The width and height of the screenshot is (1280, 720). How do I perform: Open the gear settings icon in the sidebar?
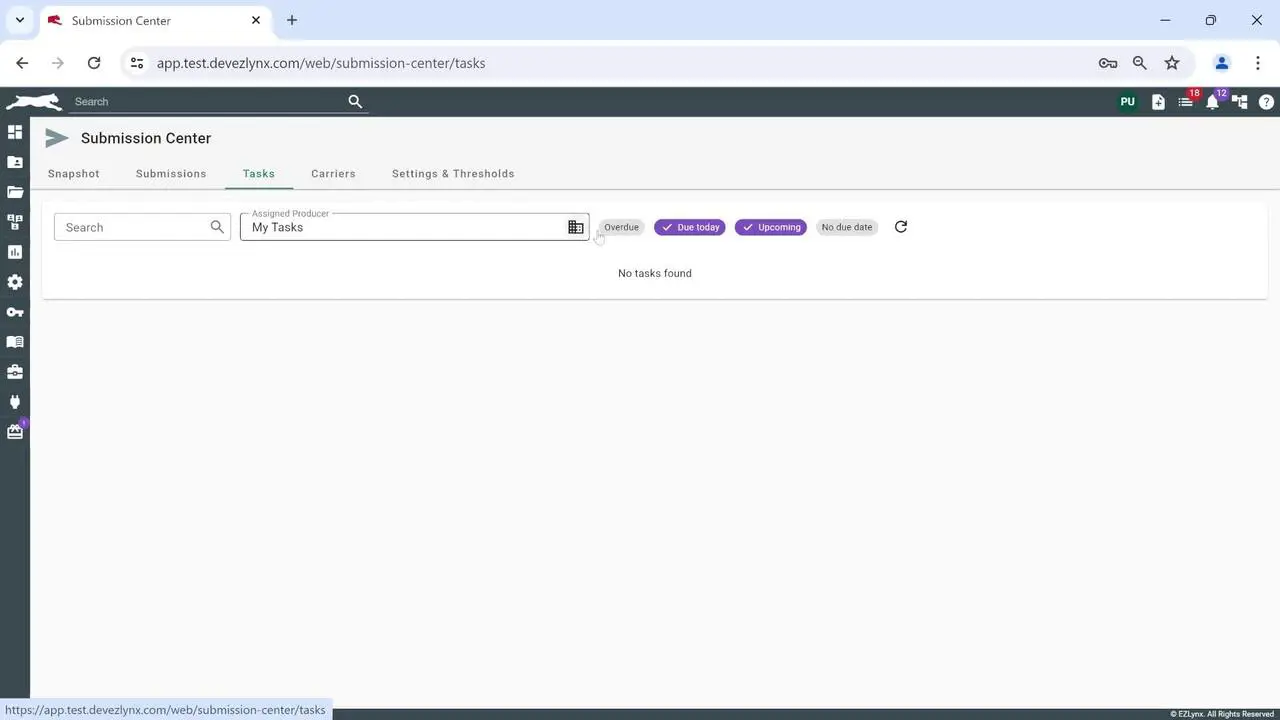(x=15, y=282)
